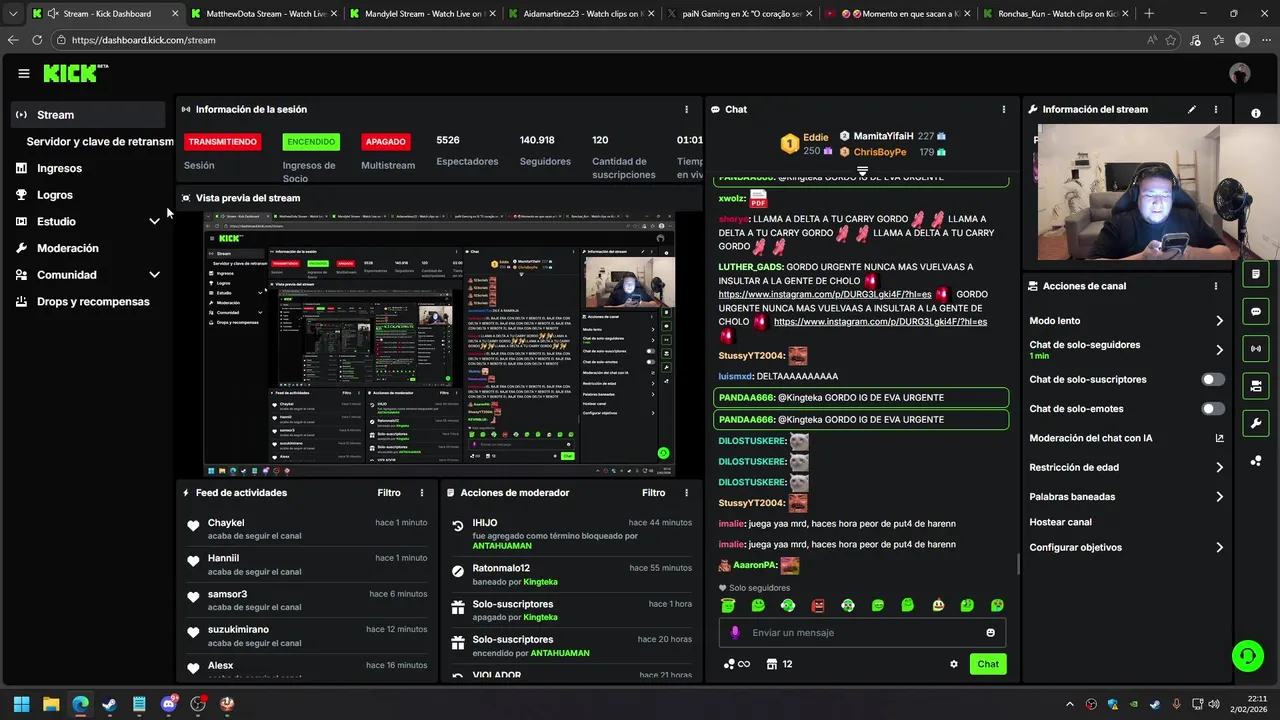Open the Chat panel options menu
This screenshot has height=720, width=1280.
coord(1004,109)
